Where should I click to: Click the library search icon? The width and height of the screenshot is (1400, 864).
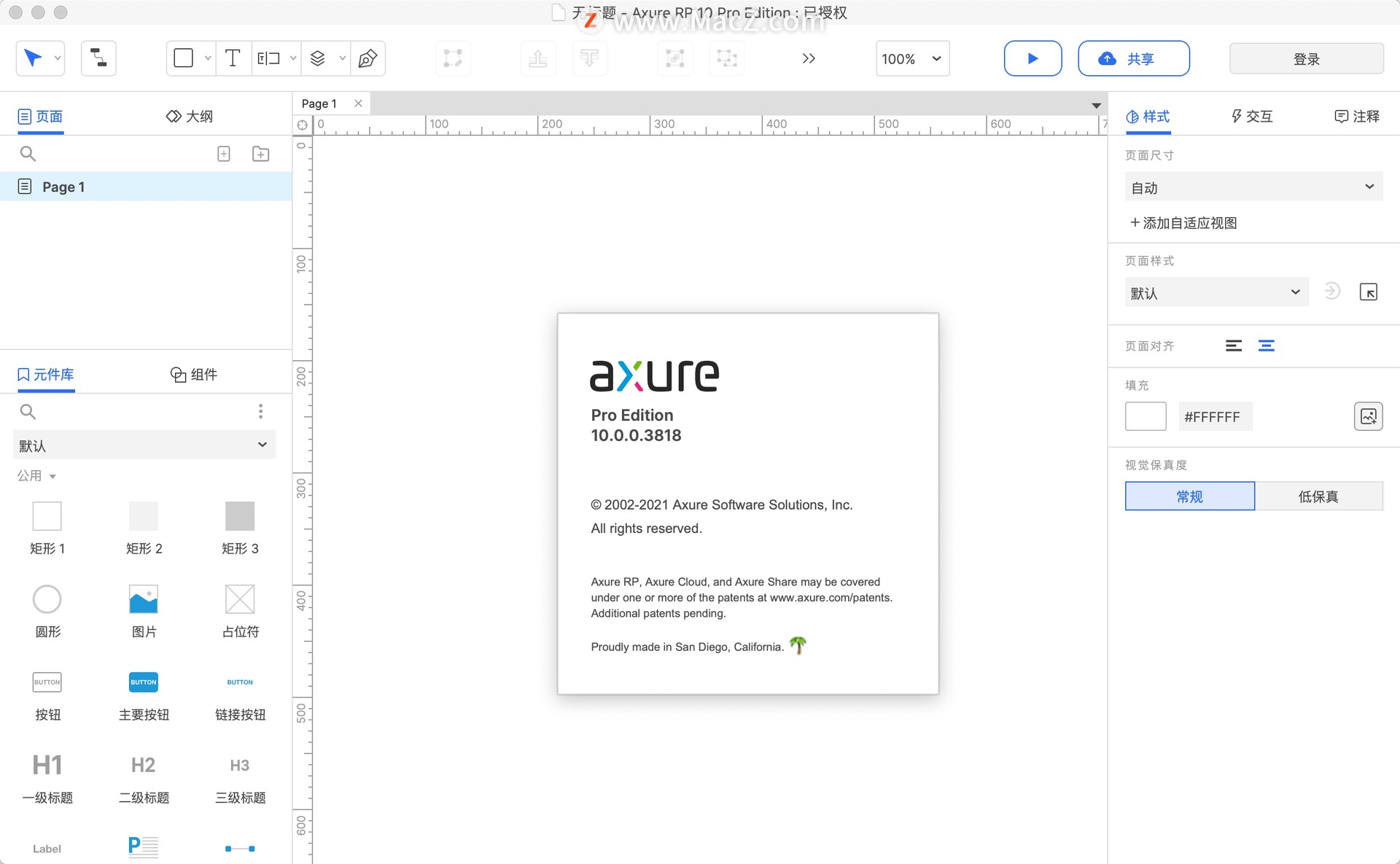(28, 411)
